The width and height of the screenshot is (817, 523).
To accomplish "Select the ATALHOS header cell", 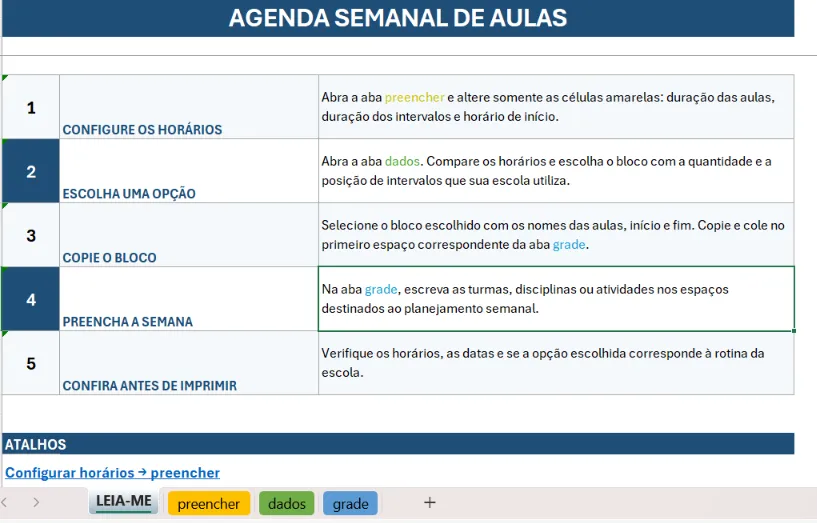I will (398, 444).
